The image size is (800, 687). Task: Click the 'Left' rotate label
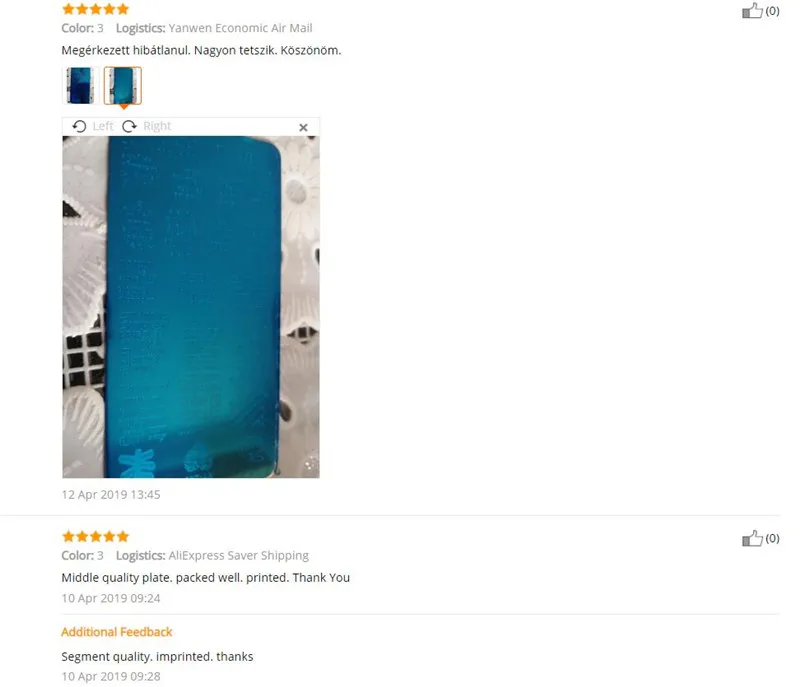tap(103, 126)
